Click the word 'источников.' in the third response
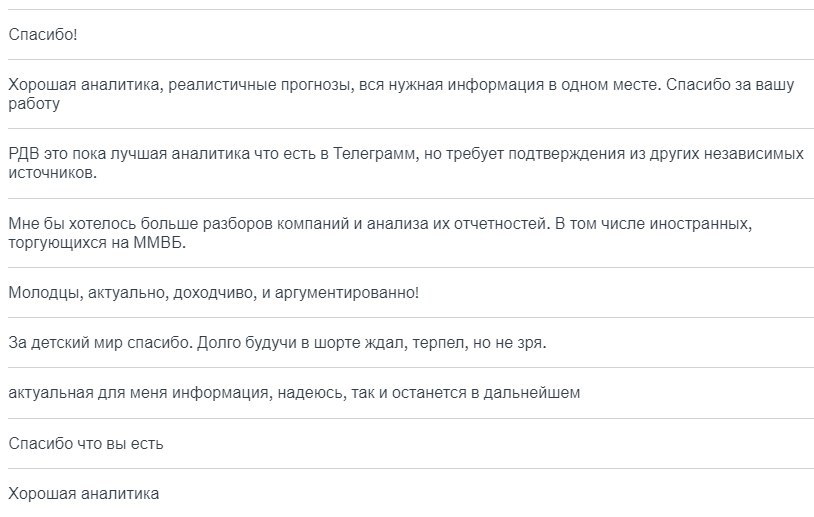814x517 pixels. pos(52,173)
